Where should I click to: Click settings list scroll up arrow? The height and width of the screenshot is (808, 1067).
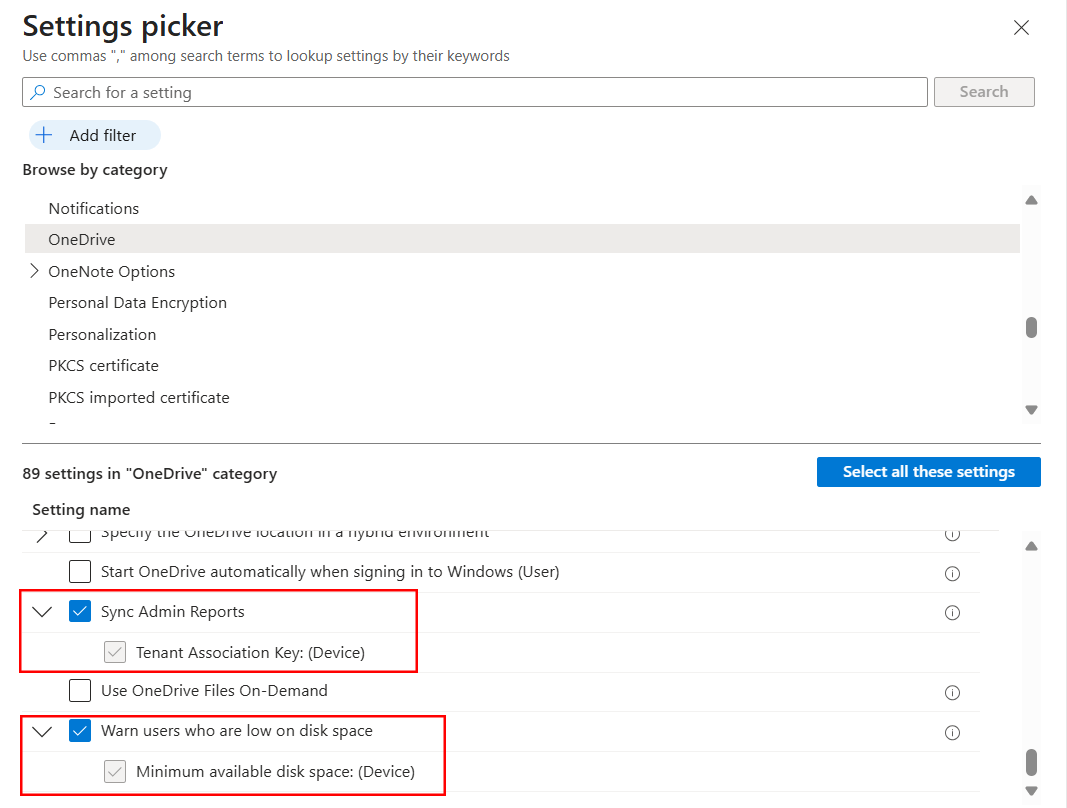(x=1032, y=546)
